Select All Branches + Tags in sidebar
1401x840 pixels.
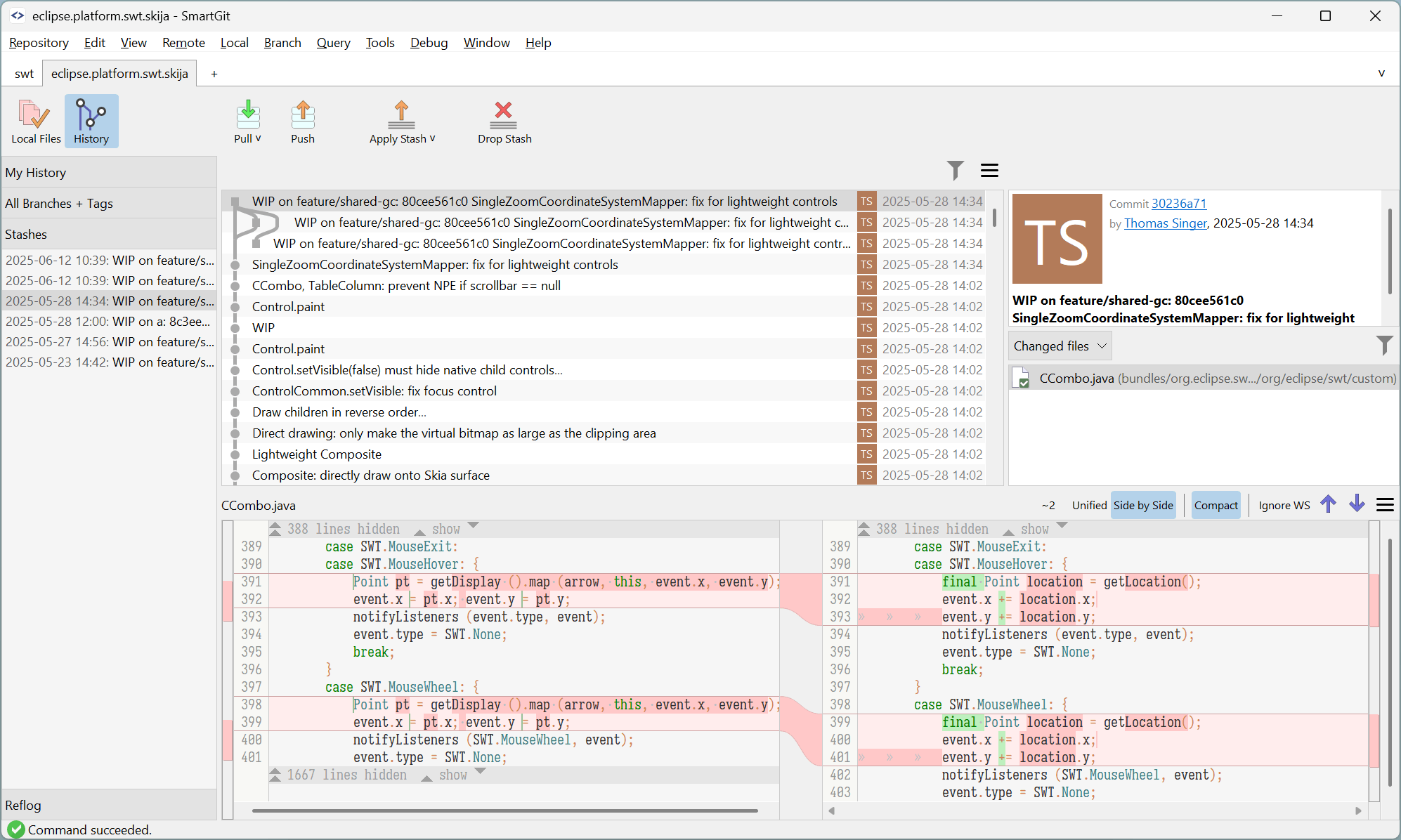pyautogui.click(x=109, y=203)
